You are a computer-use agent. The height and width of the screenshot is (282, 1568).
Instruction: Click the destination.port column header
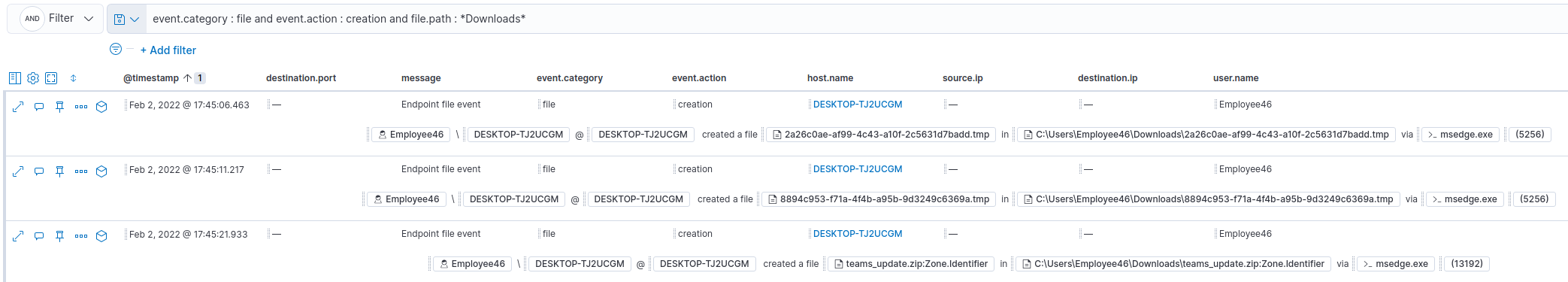301,78
